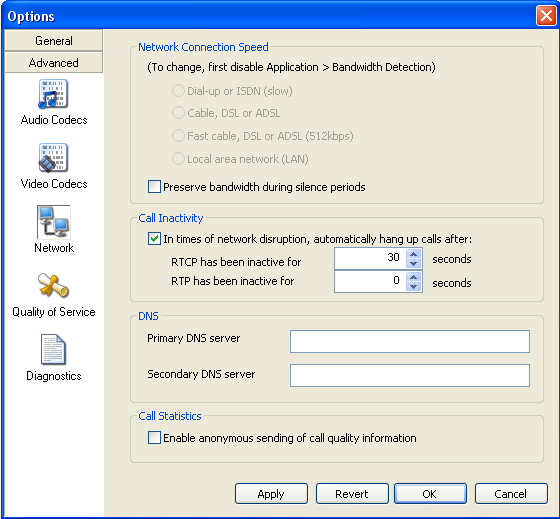Open the Video Codecs icon
The height and width of the screenshot is (519, 560).
click(x=53, y=158)
